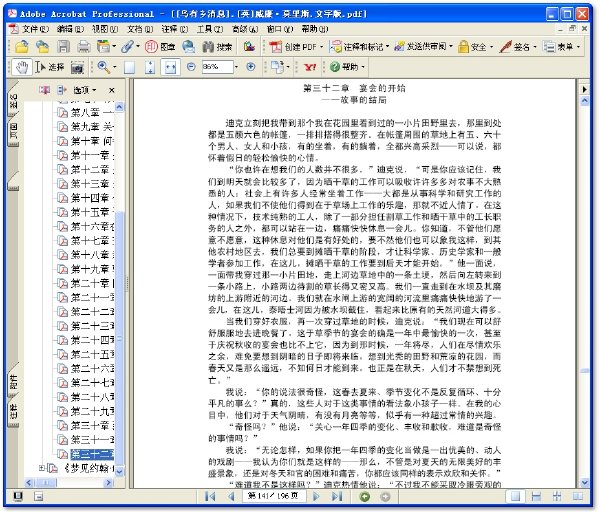600x514 pixels.
Task: Click the Snapshot camera tool
Action: click(77, 68)
